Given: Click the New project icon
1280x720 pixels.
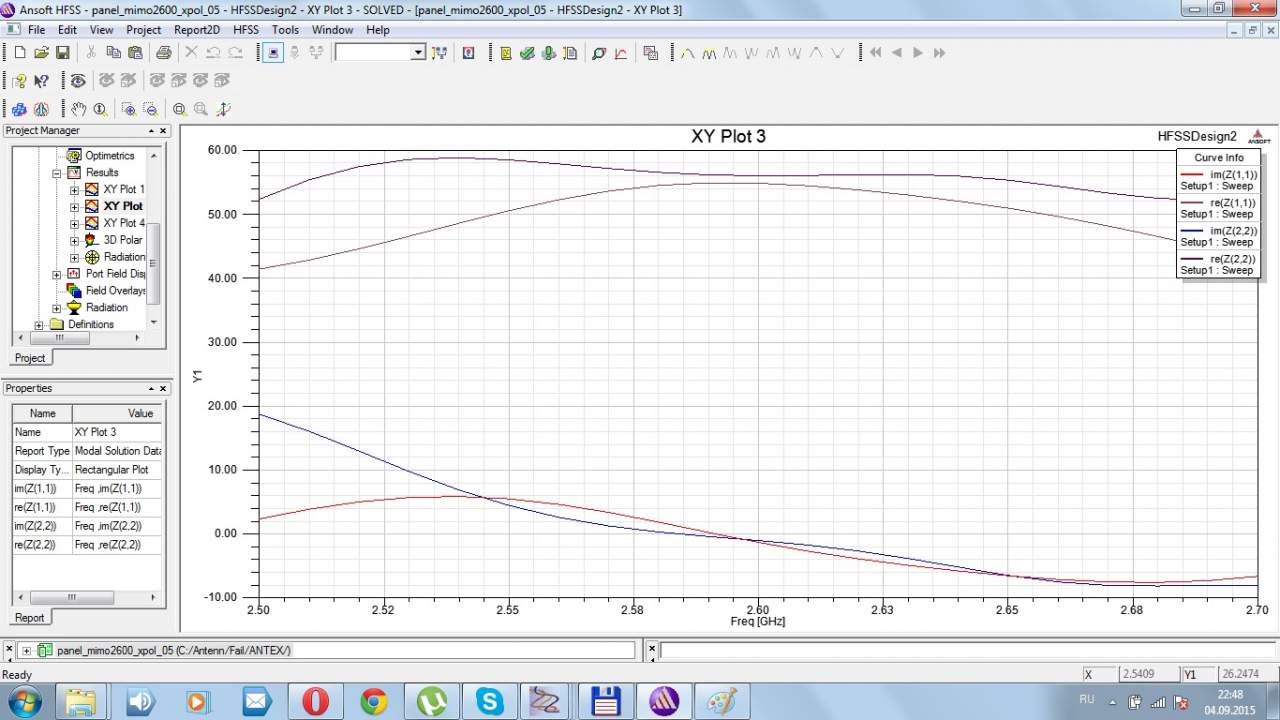Looking at the screenshot, I should 19,53.
